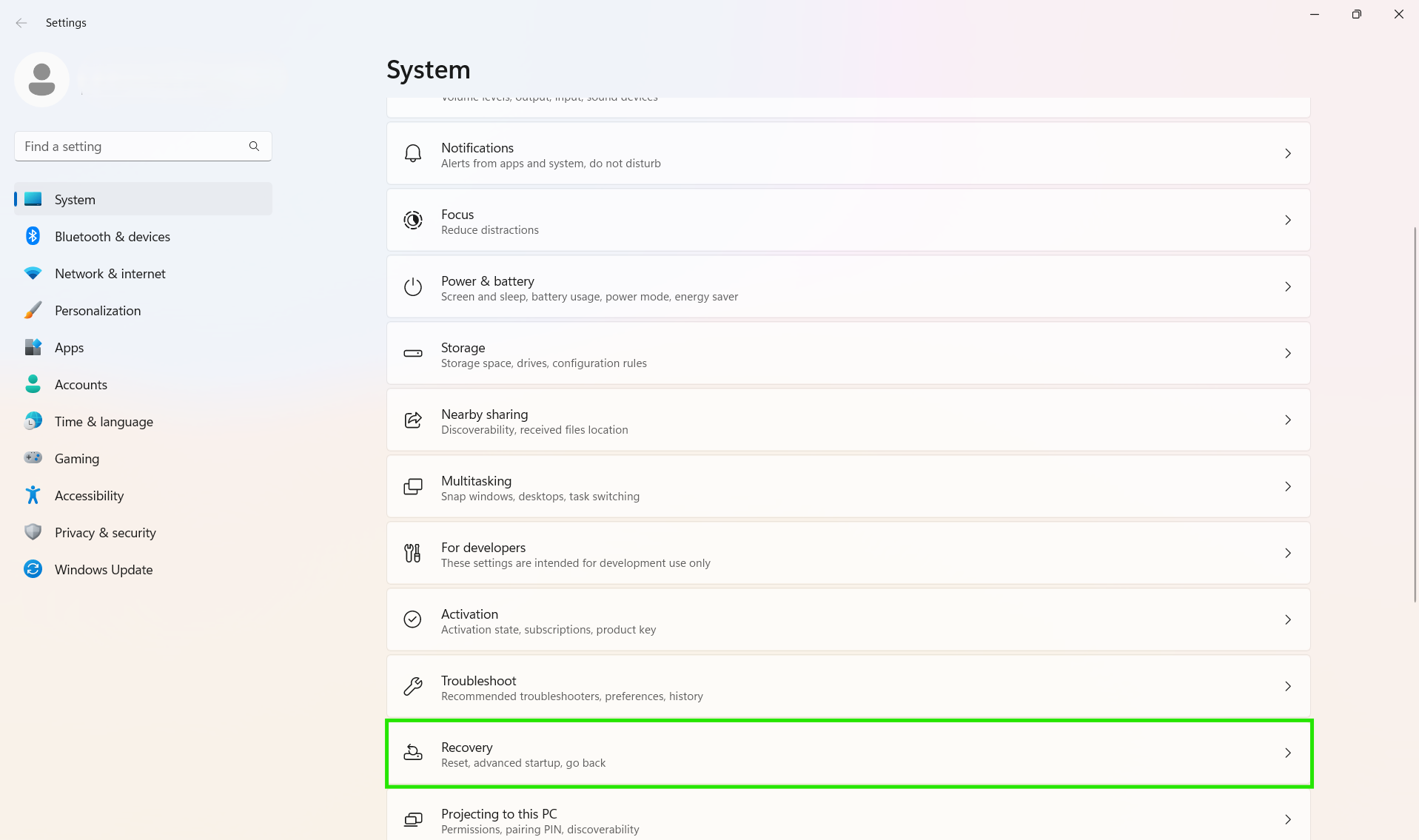Open Storage chevron arrow

point(1288,354)
